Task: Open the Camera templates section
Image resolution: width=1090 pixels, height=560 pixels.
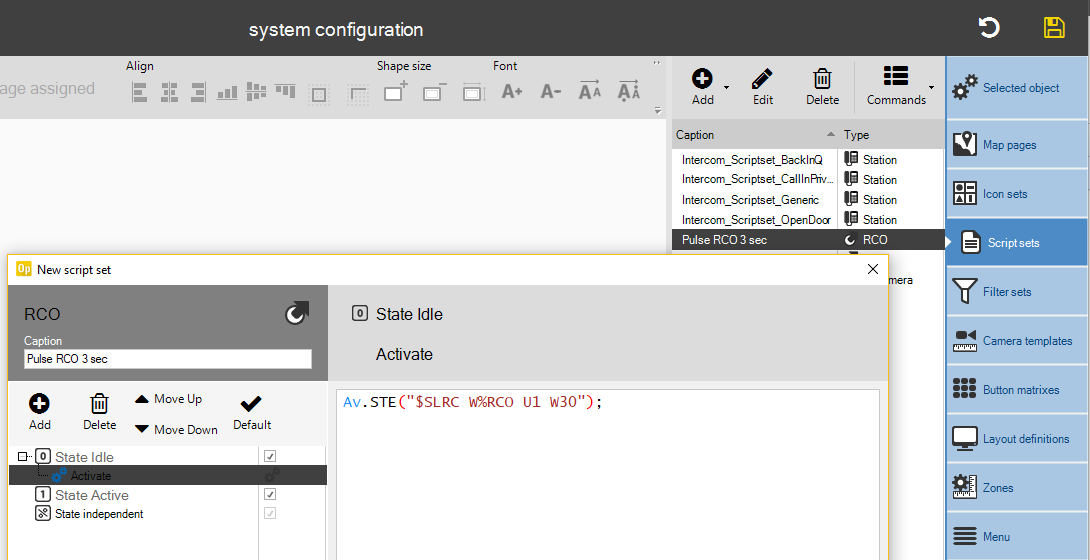Action: [x=1017, y=341]
